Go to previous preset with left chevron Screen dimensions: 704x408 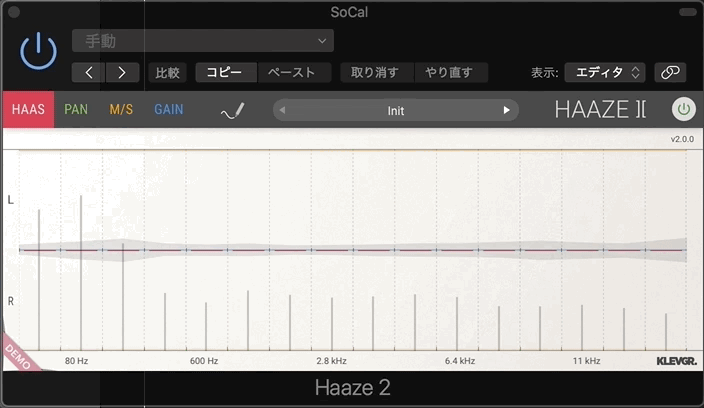[x=89, y=73]
